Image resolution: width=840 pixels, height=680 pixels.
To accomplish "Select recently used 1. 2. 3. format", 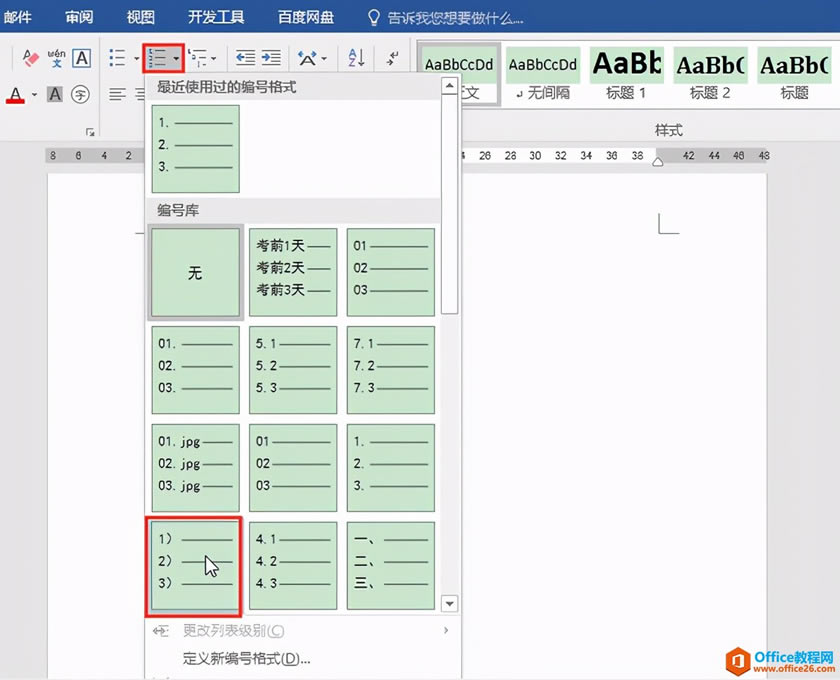I will 196,148.
